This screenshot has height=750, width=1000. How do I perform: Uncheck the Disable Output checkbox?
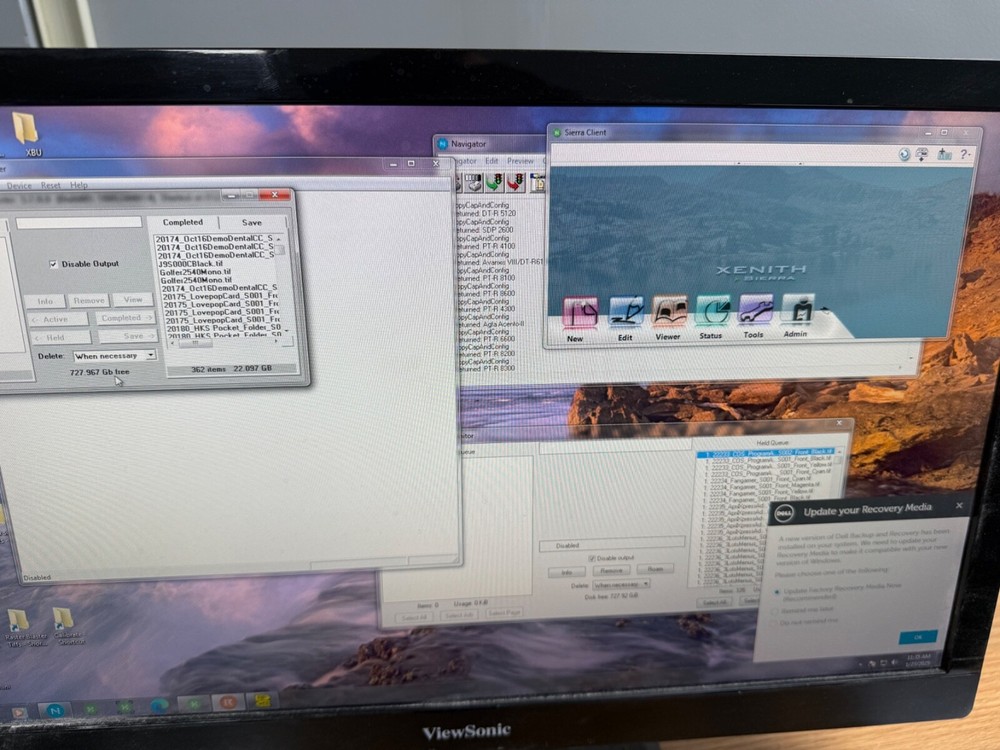pos(53,263)
